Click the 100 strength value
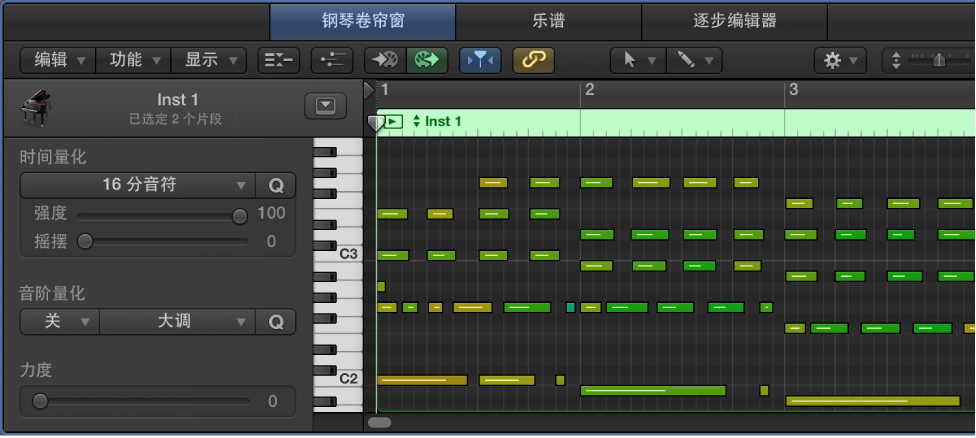 click(271, 213)
